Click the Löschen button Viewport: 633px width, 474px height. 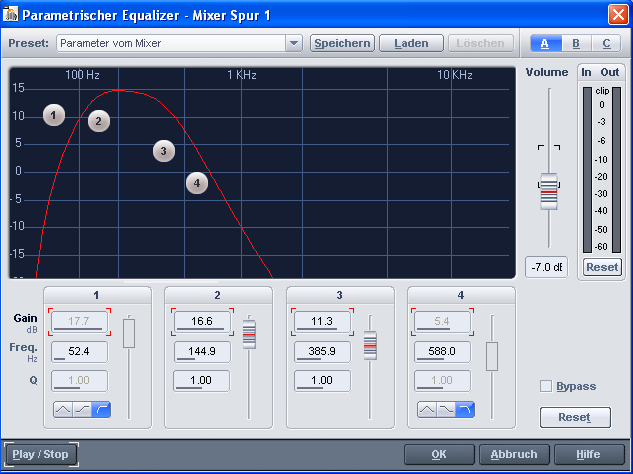[x=480, y=43]
